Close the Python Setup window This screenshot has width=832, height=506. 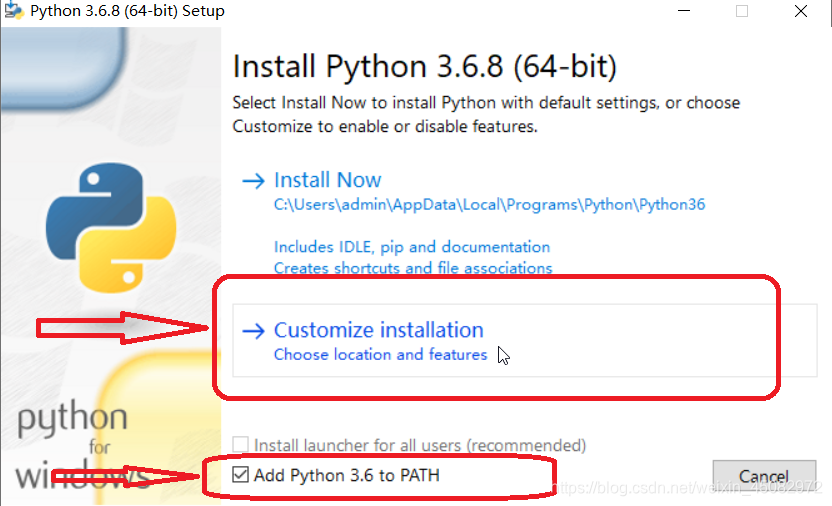(801, 11)
